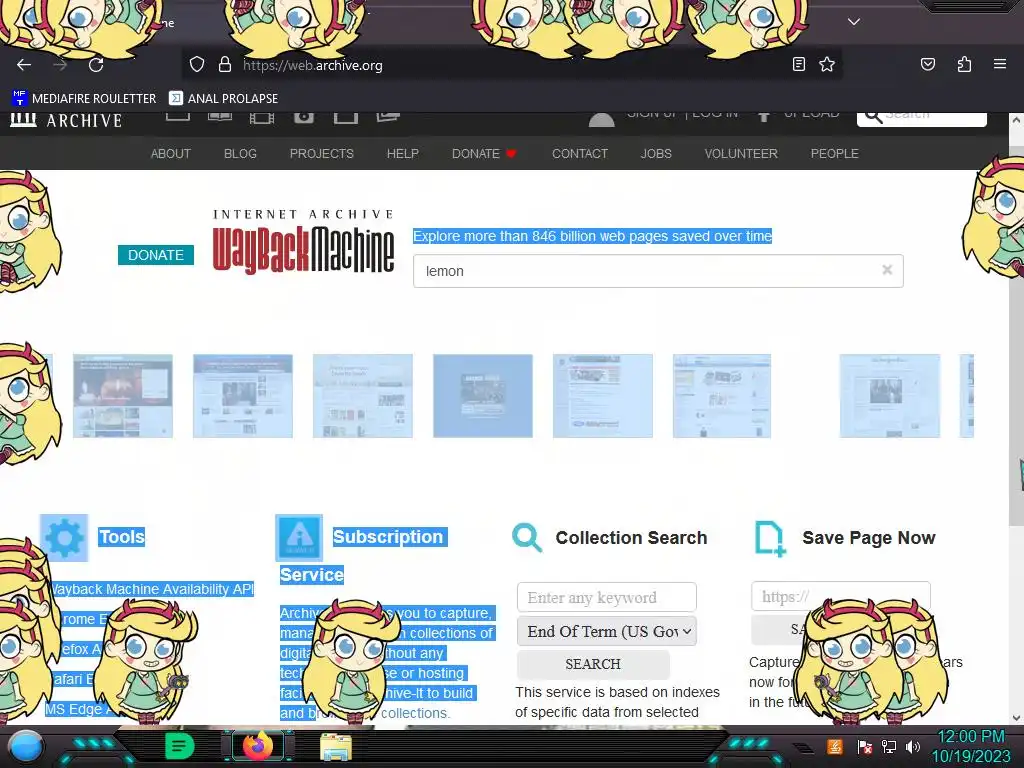Click the Enter any keyword field
The height and width of the screenshot is (768, 1024).
click(607, 598)
